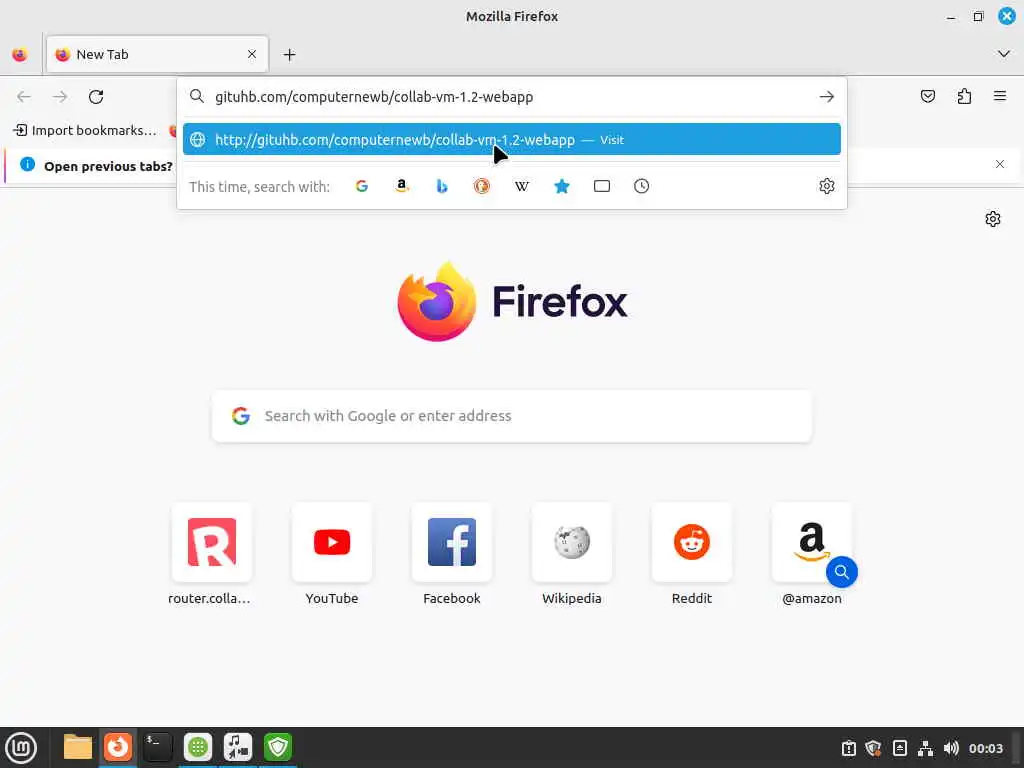Search this time with Google

pyautogui.click(x=362, y=186)
